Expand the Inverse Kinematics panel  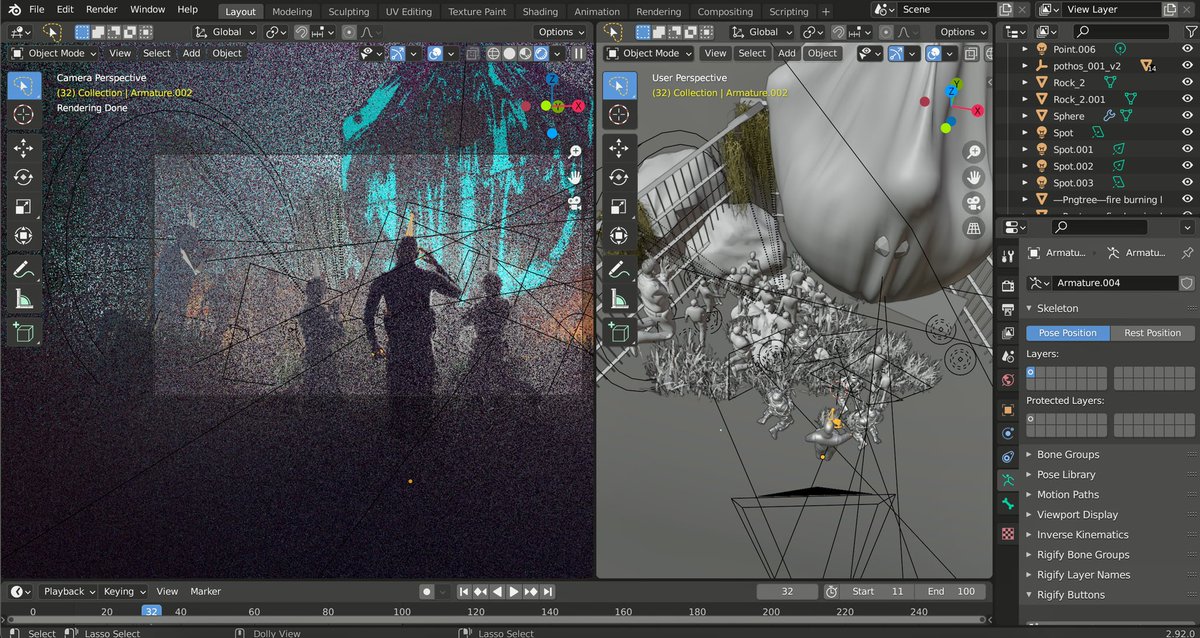(1030, 534)
